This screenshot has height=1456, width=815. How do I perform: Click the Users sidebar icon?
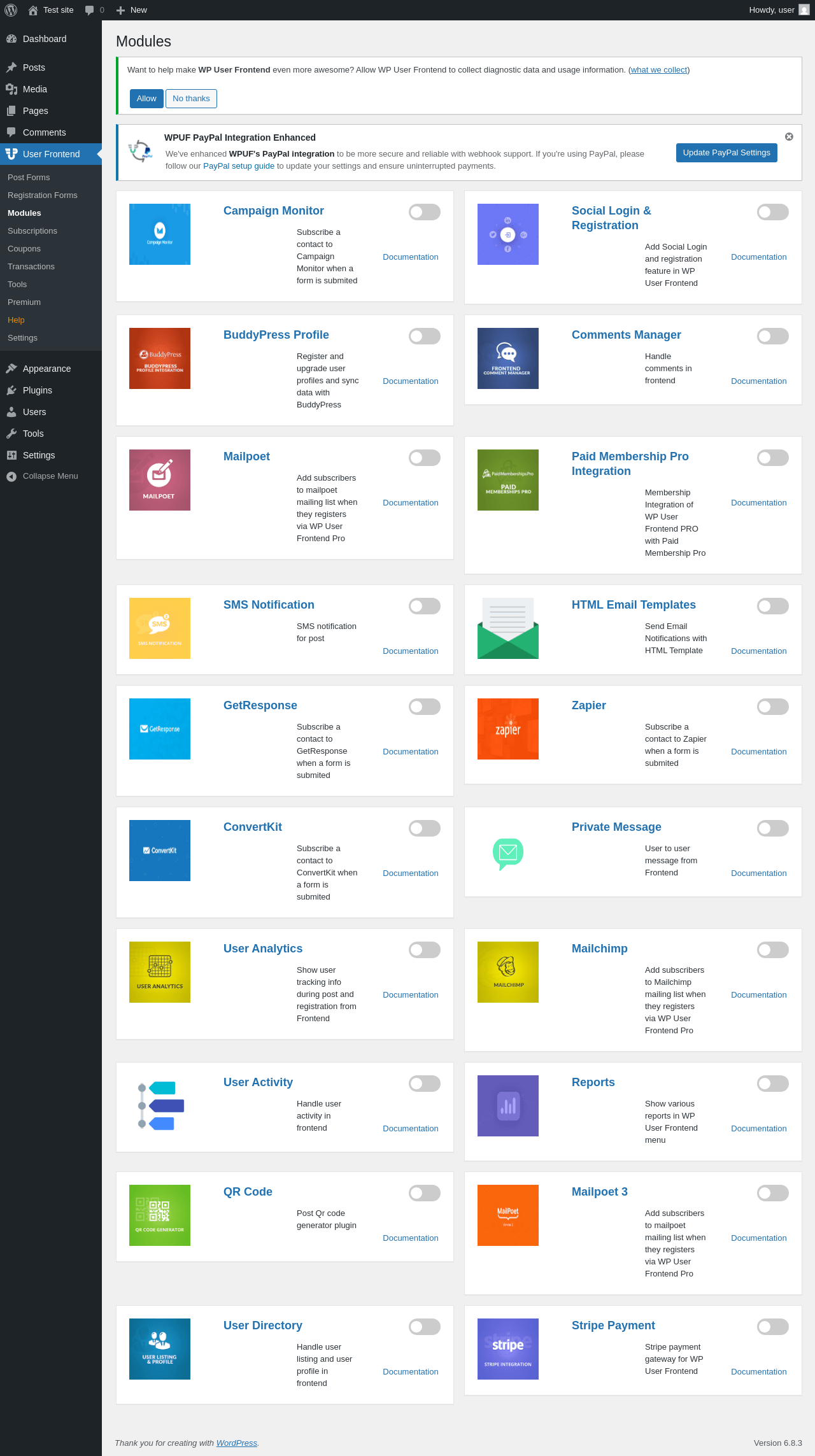(11, 412)
